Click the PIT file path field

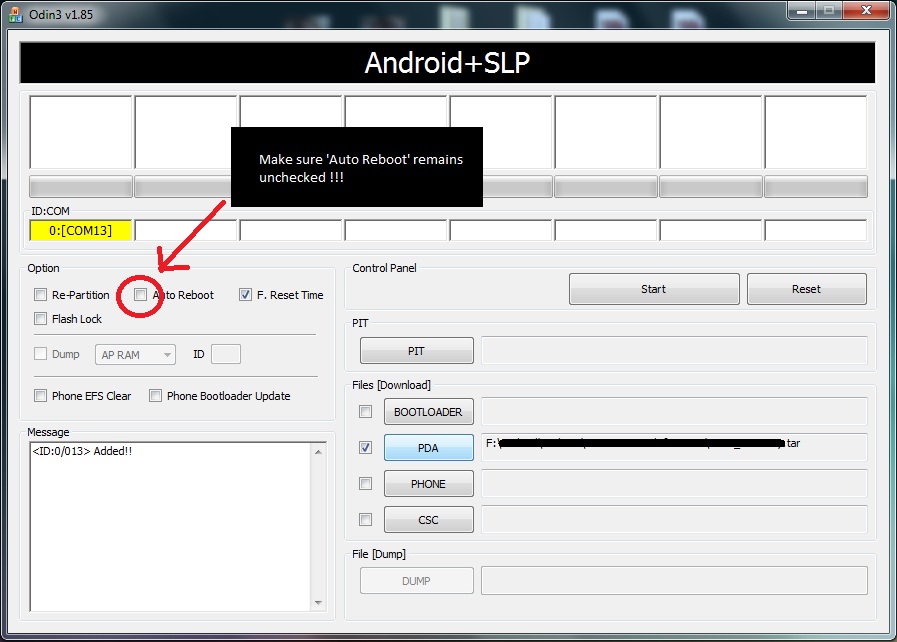674,351
